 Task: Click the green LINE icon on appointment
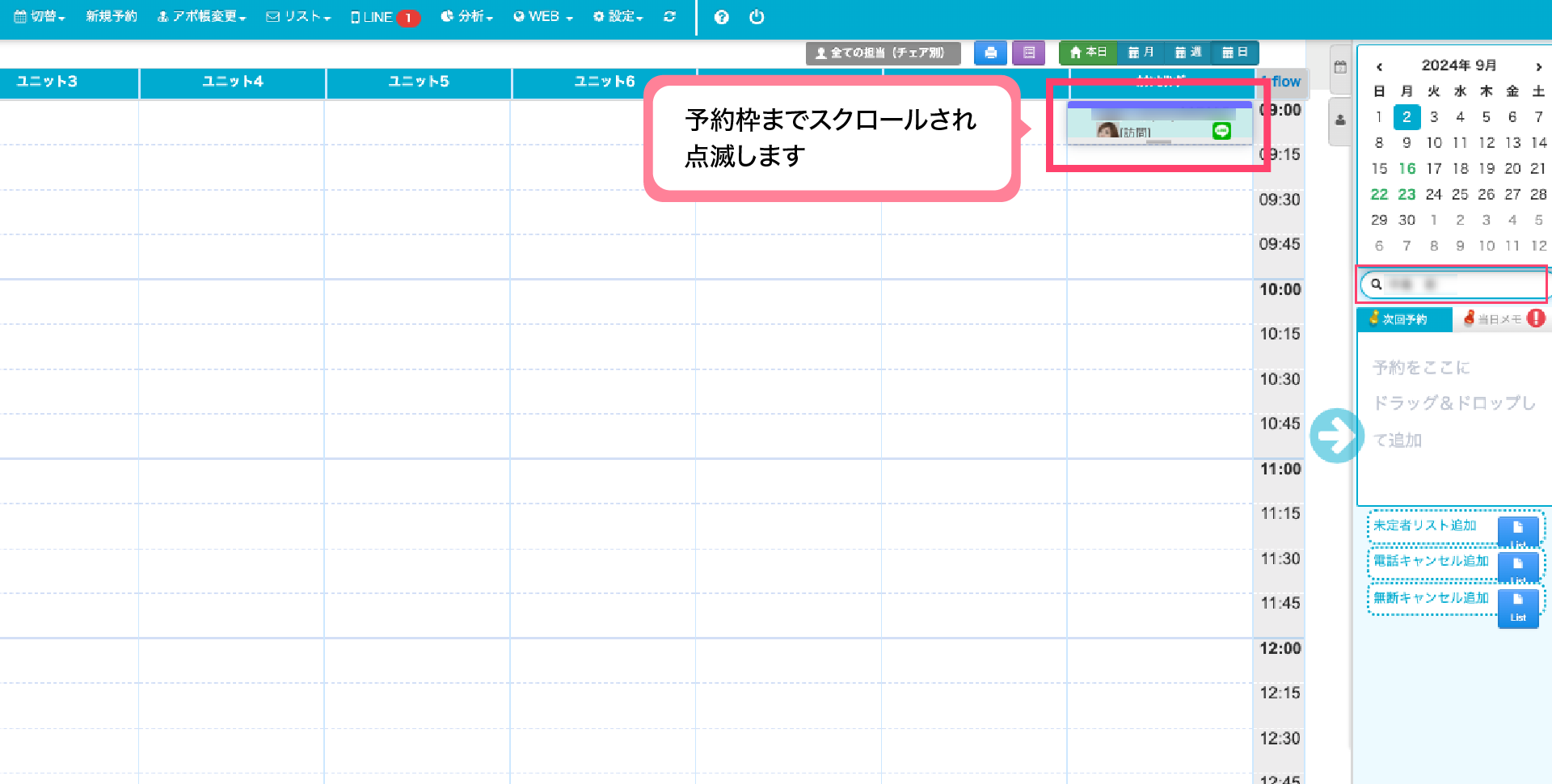tap(1221, 131)
